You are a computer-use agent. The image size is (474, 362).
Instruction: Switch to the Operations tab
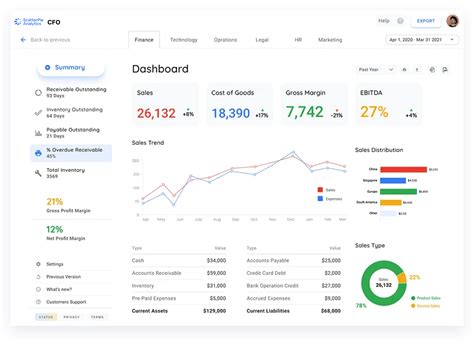click(x=225, y=40)
